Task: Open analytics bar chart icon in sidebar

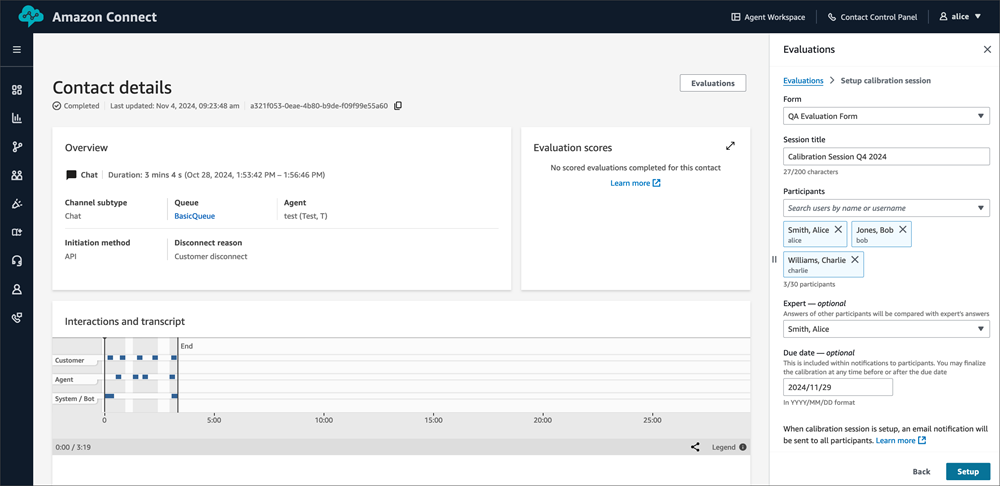Action: pyautogui.click(x=16, y=118)
